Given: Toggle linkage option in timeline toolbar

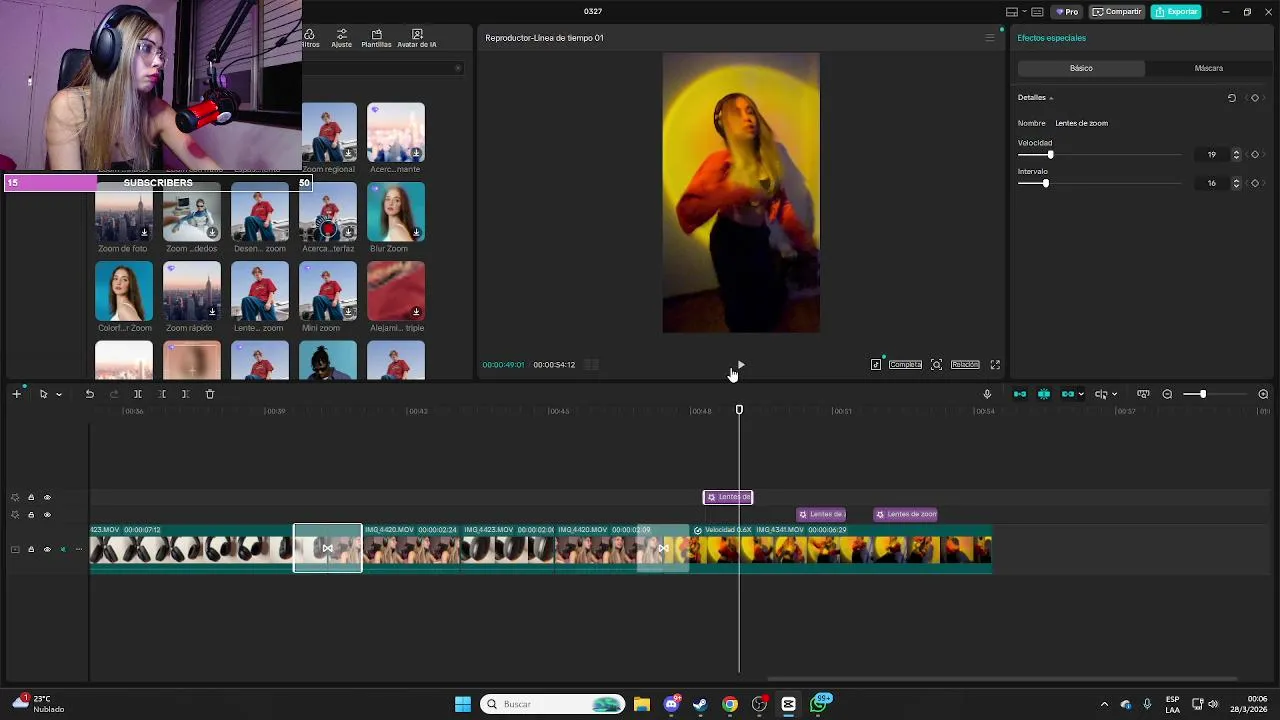Looking at the screenshot, I should point(1067,394).
